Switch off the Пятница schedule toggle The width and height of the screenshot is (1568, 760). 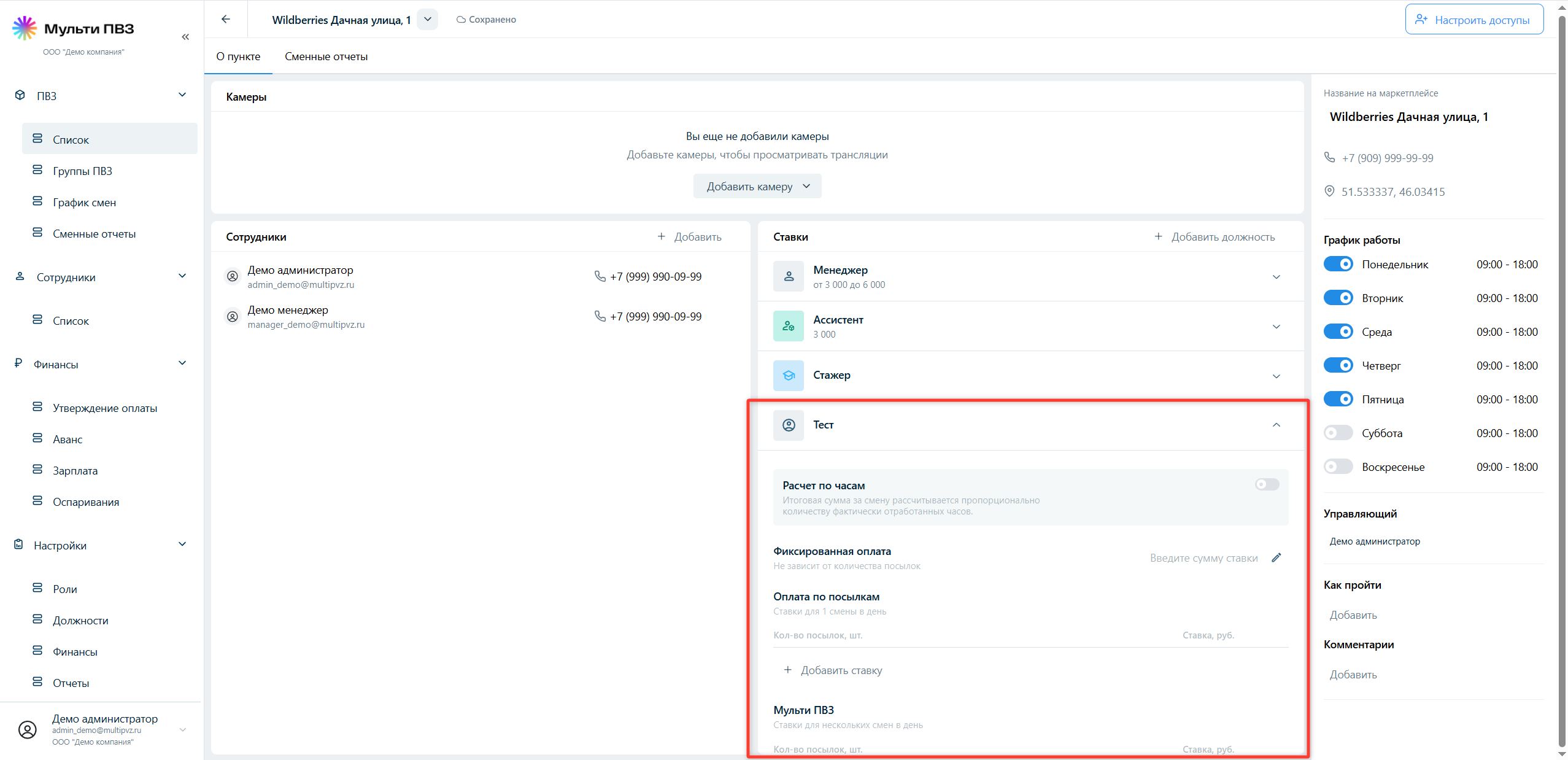click(1338, 399)
